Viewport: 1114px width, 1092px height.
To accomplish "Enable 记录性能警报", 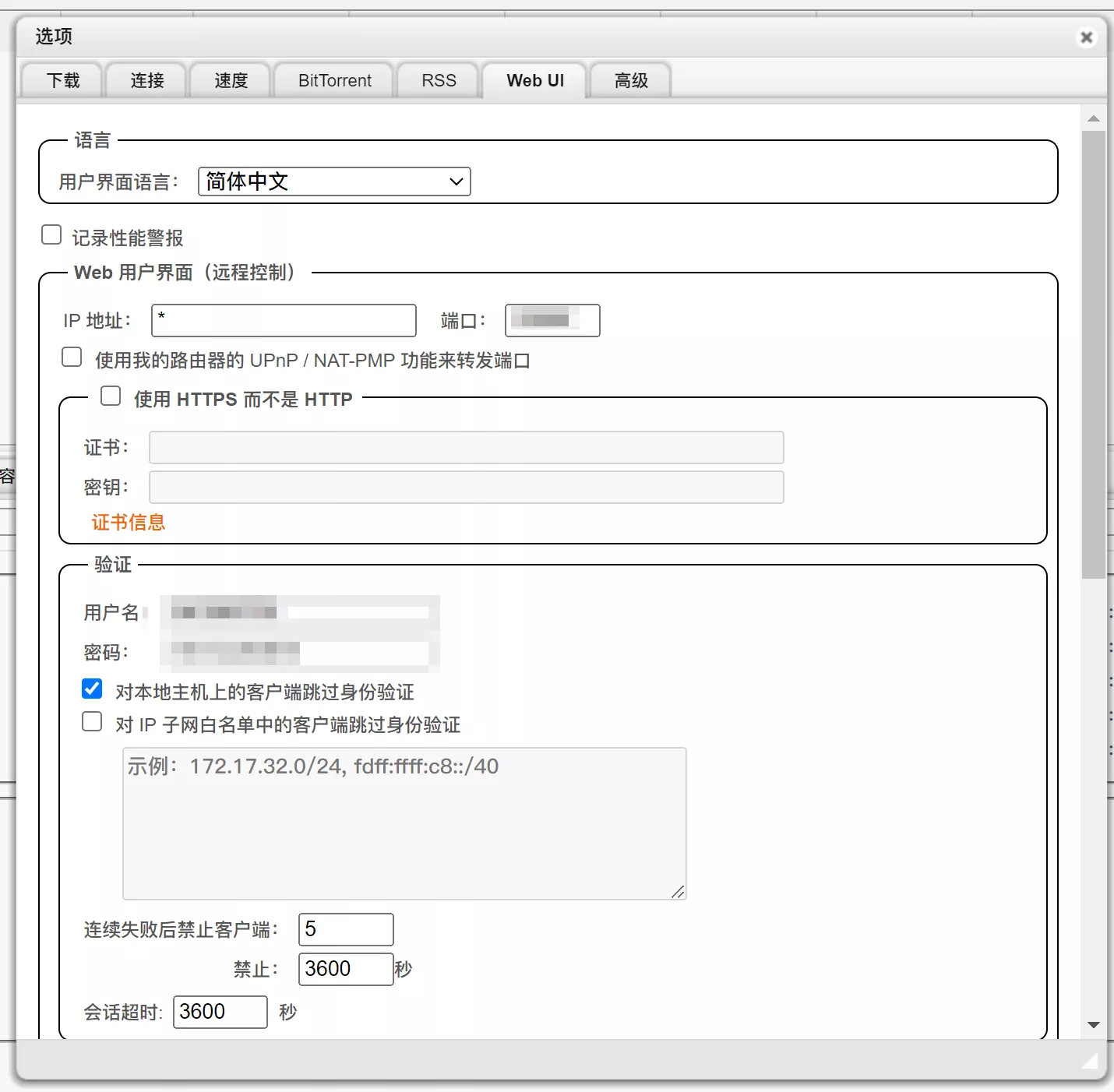I will pos(51,234).
